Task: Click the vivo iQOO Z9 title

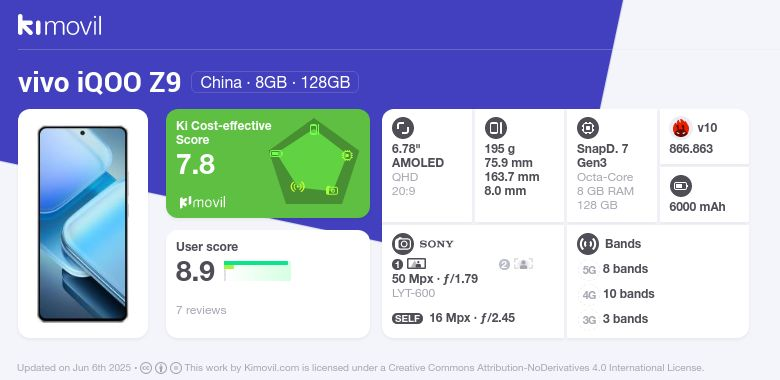Action: pos(99,83)
